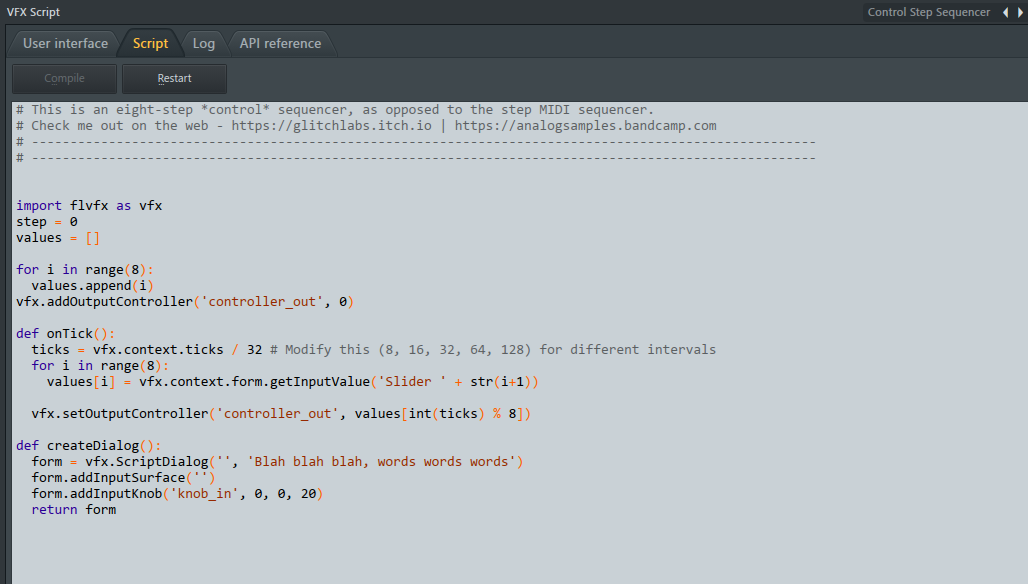Place cursor on 'import flvfx as vfx' line
The height and width of the screenshot is (584, 1028).
pos(89,206)
